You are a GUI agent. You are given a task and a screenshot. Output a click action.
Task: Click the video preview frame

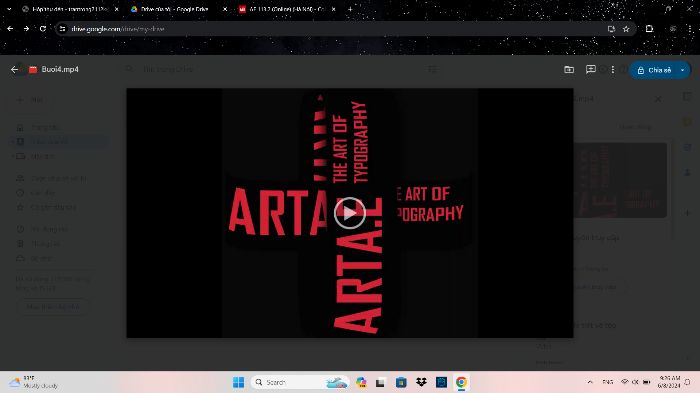[350, 213]
